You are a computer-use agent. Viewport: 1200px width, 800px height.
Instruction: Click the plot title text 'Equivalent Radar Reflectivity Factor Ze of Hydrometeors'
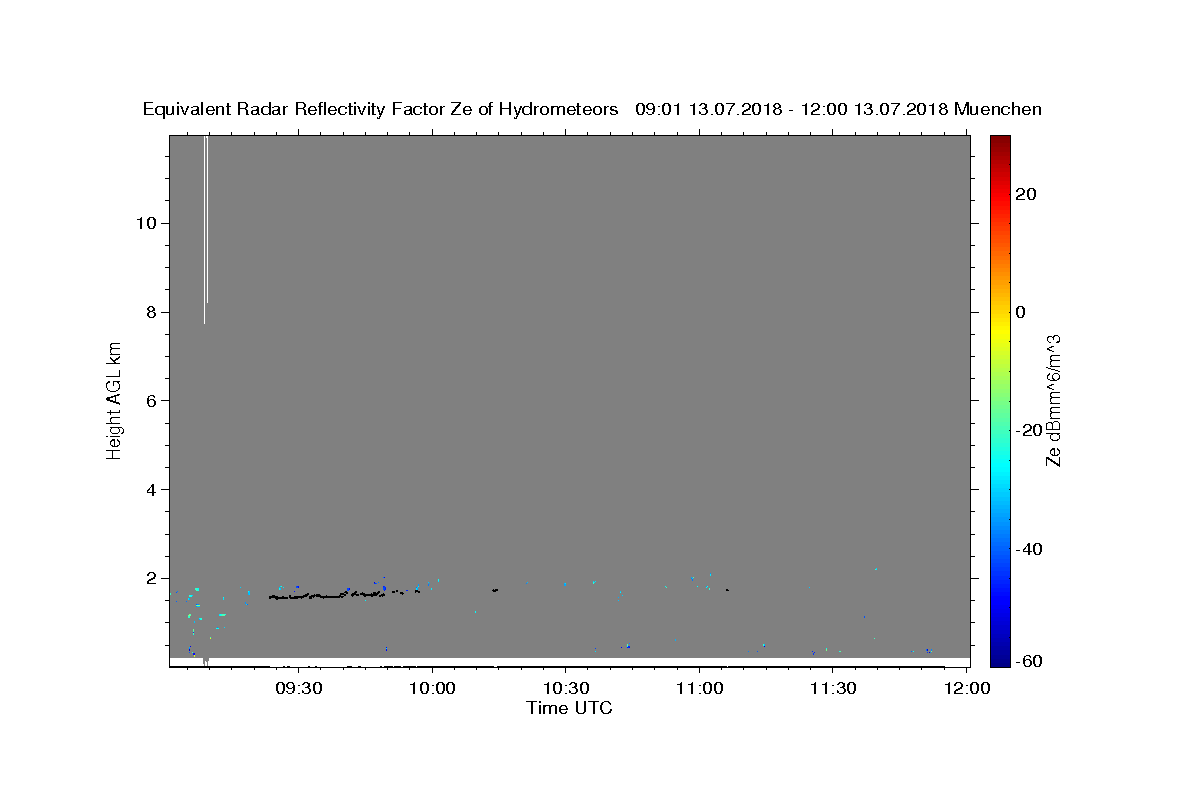(x=380, y=110)
